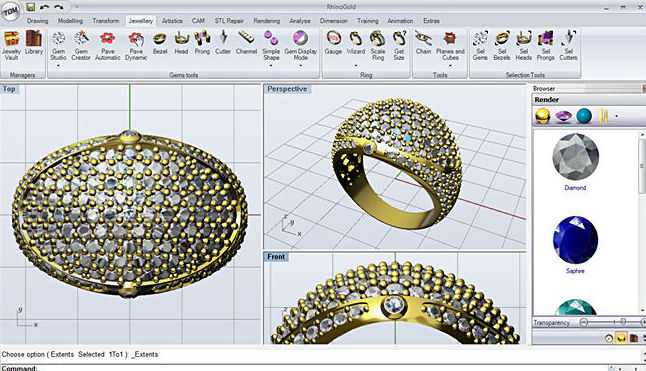This screenshot has width=646, height=371.
Task: Apply the Saphire material thumbnail
Action: [x=575, y=240]
